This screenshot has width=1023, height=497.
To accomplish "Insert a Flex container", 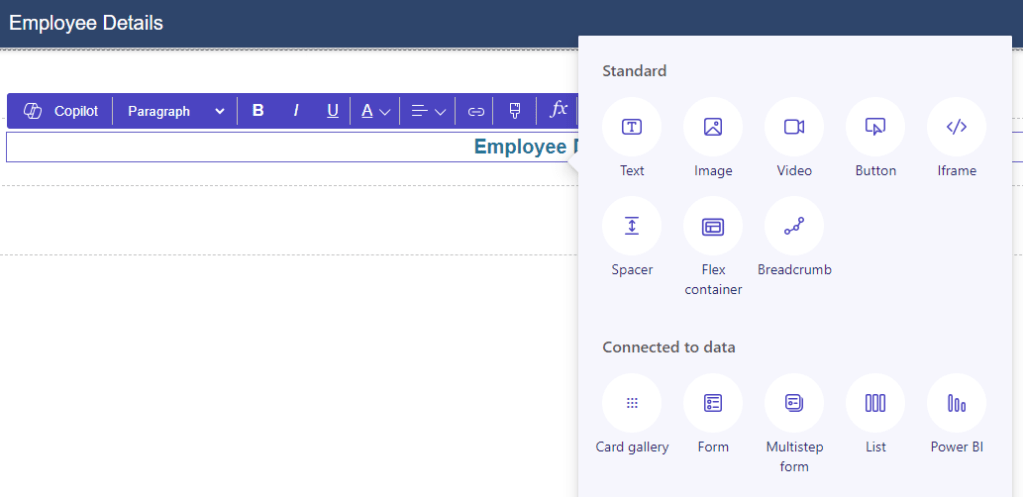I will [x=713, y=226].
